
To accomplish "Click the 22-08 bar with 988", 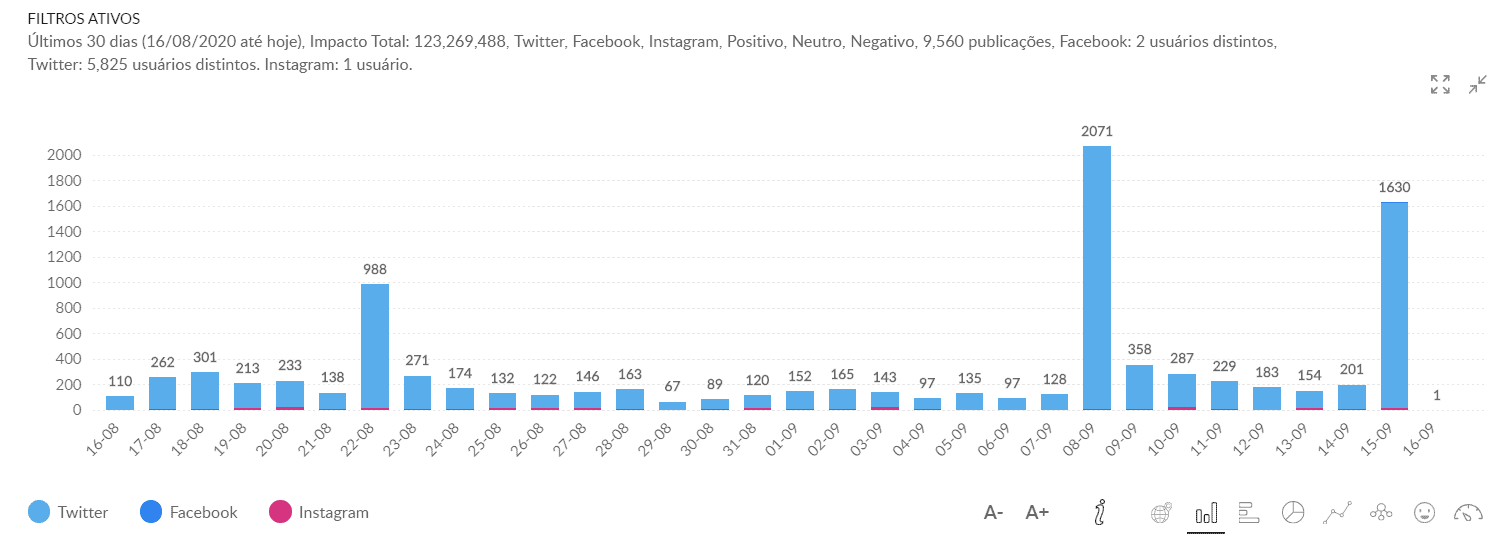I will [375, 347].
